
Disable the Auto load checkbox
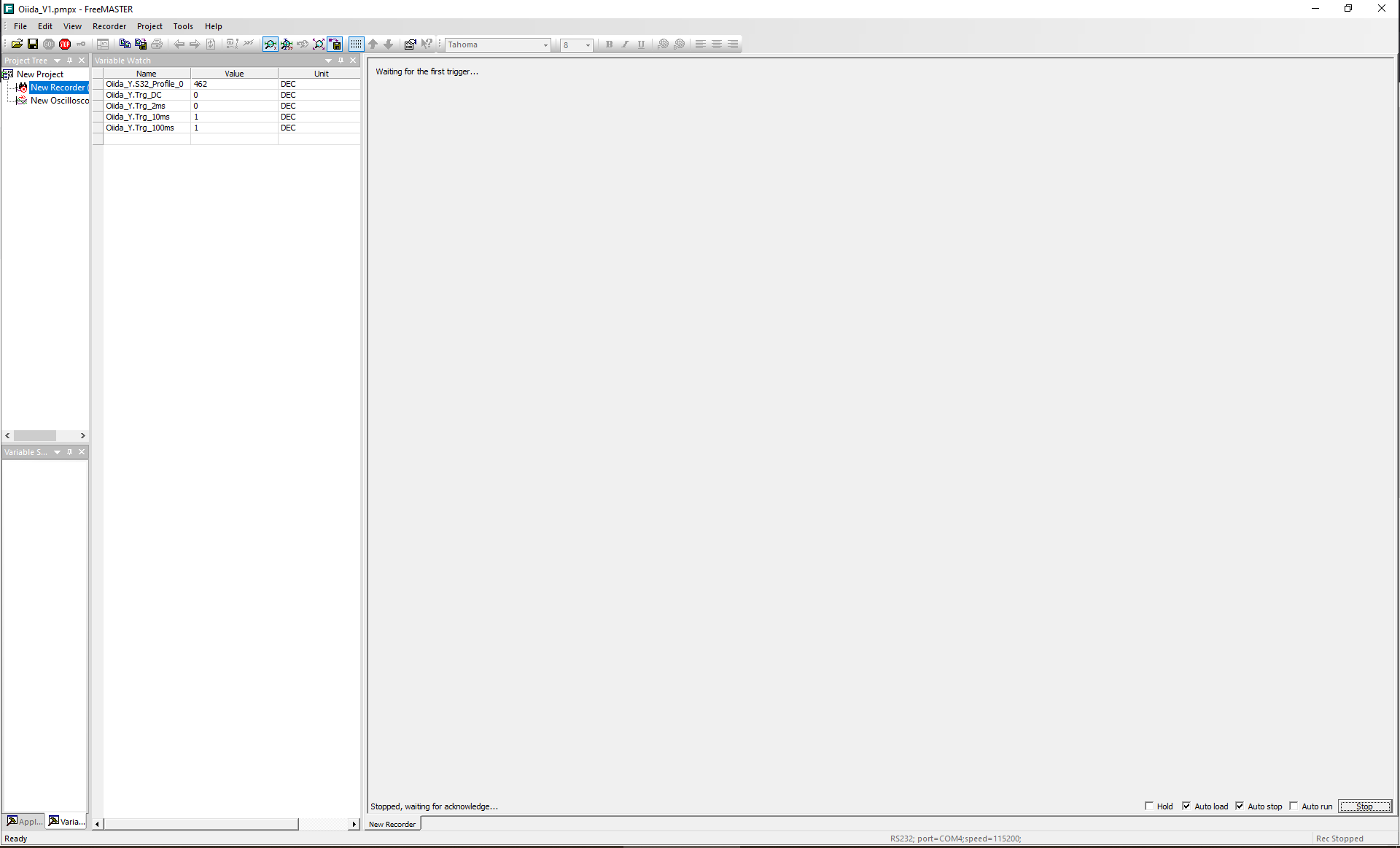pyautogui.click(x=1187, y=806)
